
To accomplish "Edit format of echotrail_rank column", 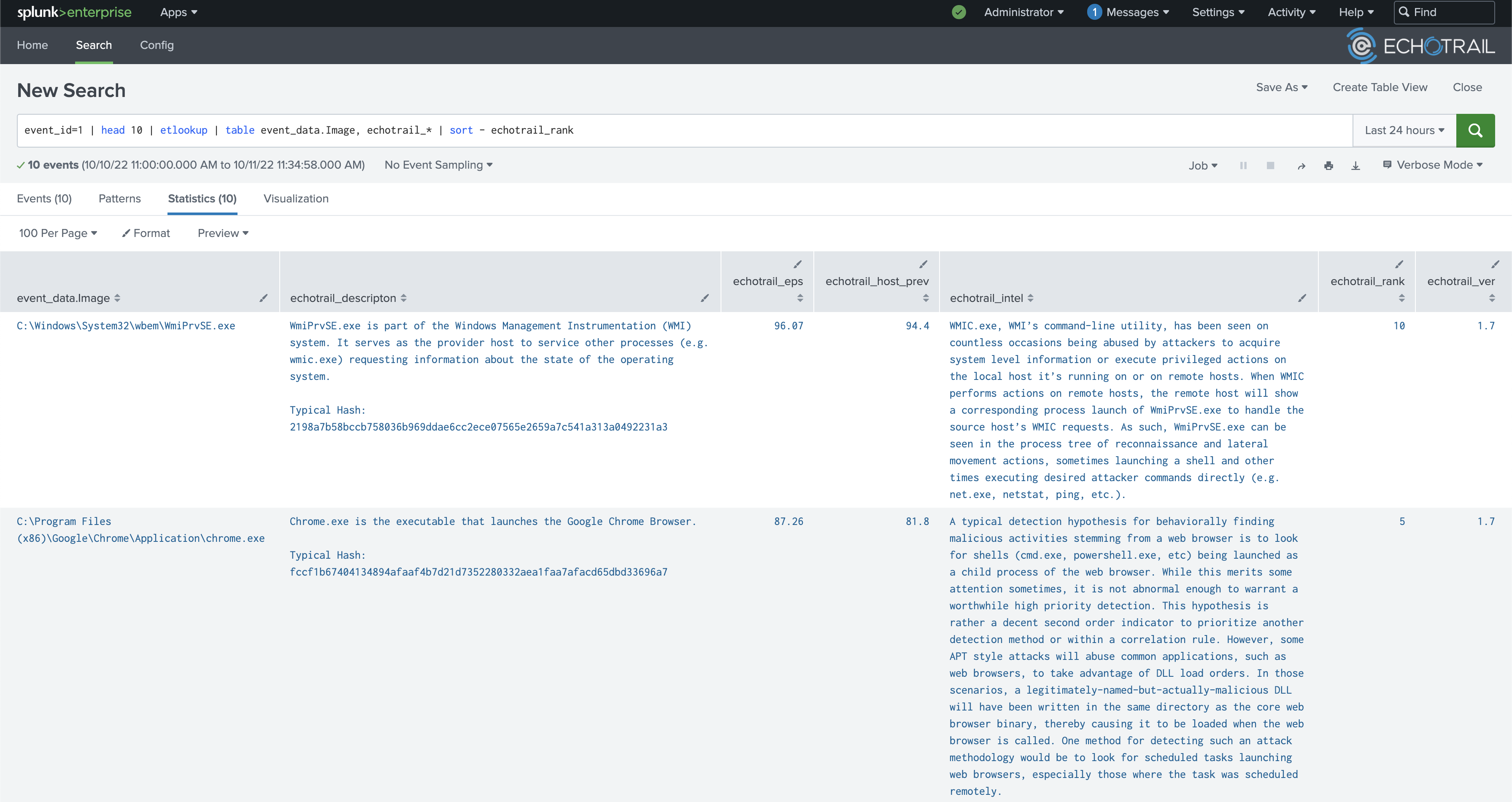I will 1399,264.
